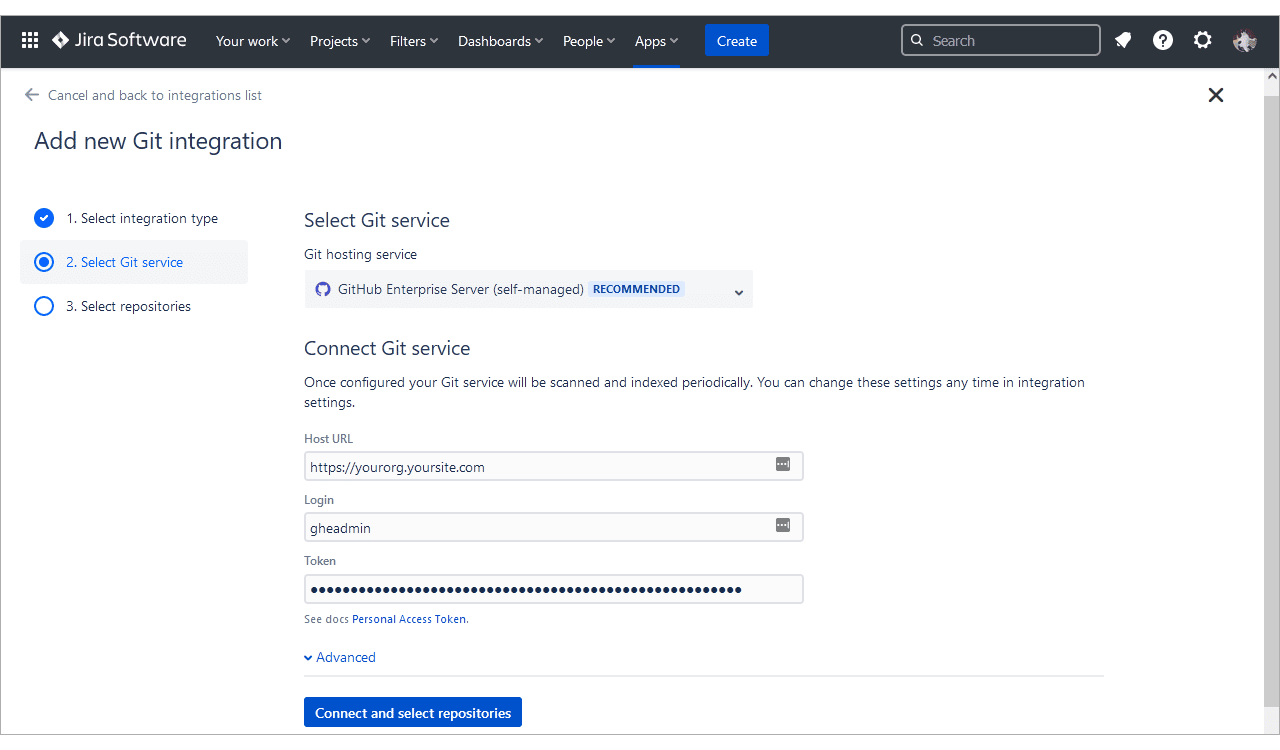Open the Personal Access Token docs link
The width and height of the screenshot is (1280, 750).
pos(409,619)
